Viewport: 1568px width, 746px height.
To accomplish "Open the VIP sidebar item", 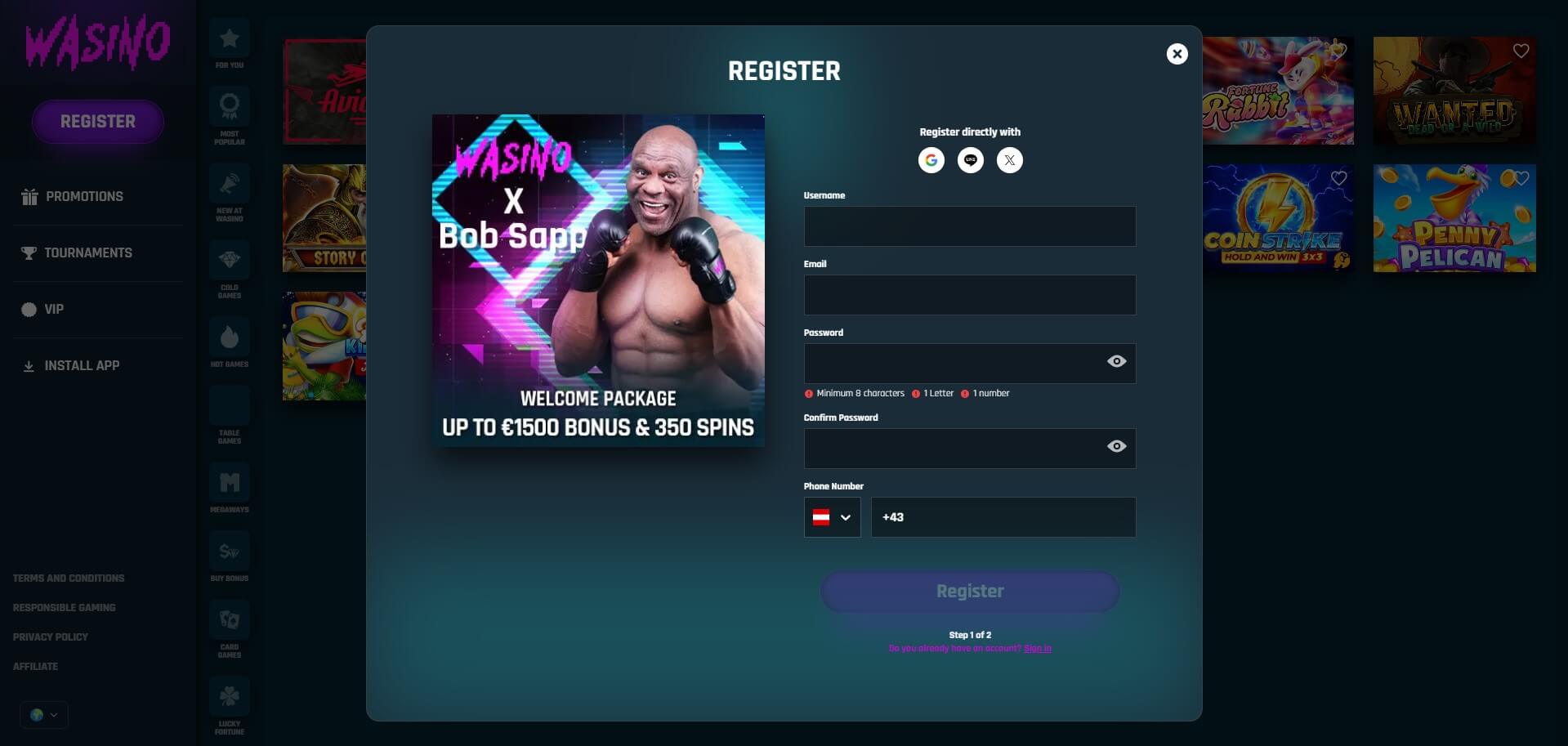I will 42,309.
